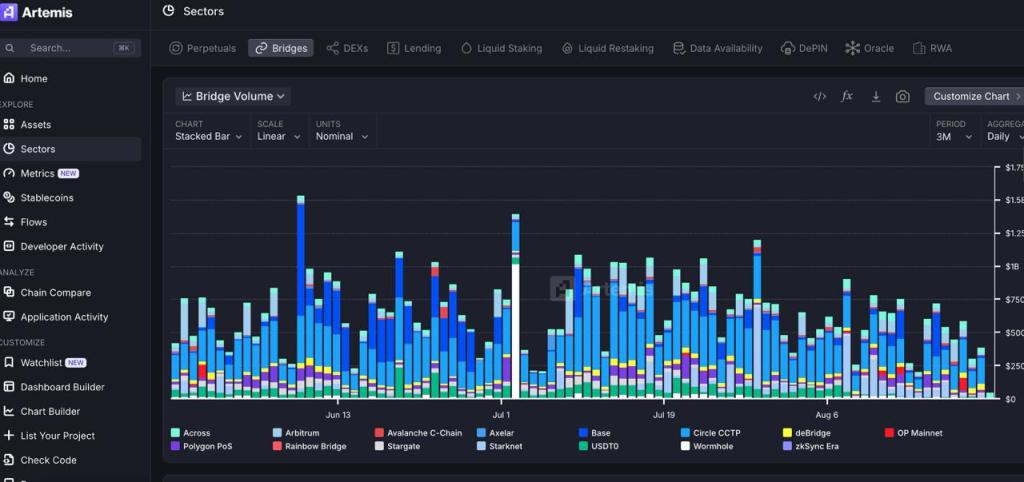Take a chart screenshot with camera icon
This screenshot has width=1024, height=482.
click(x=903, y=96)
